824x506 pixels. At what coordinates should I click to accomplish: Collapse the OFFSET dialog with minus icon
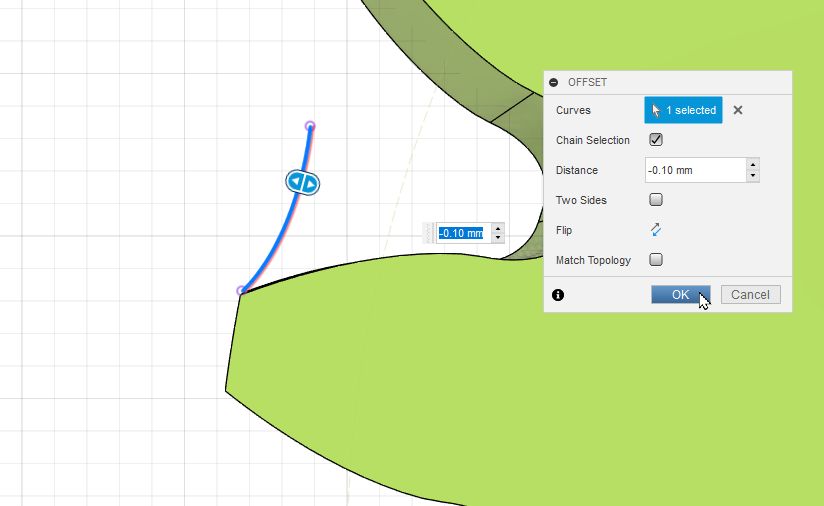point(554,82)
